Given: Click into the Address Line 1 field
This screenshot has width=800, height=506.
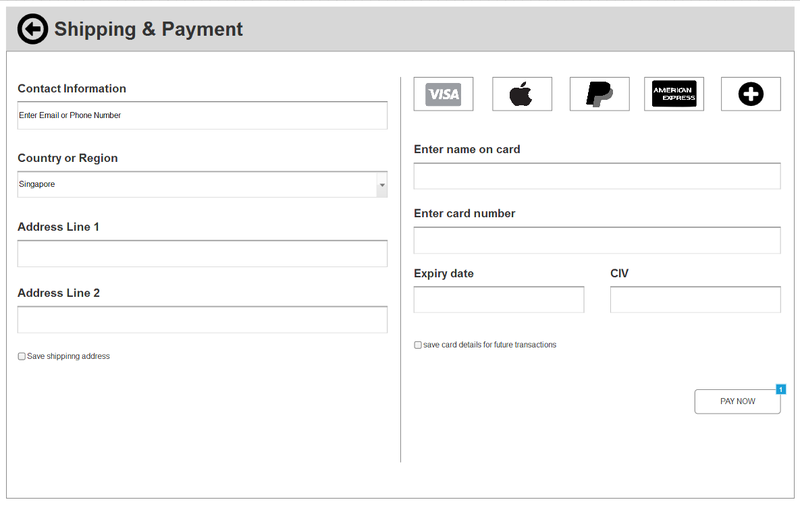Looking at the screenshot, I should click(x=202, y=254).
